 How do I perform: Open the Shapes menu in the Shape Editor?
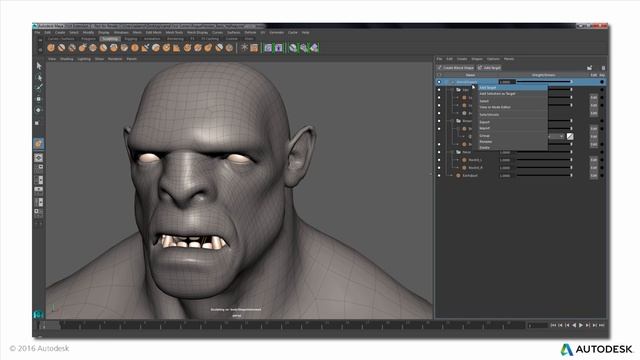pos(477,59)
